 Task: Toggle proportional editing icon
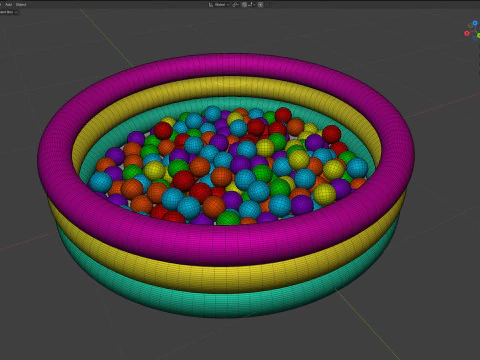point(261,5)
